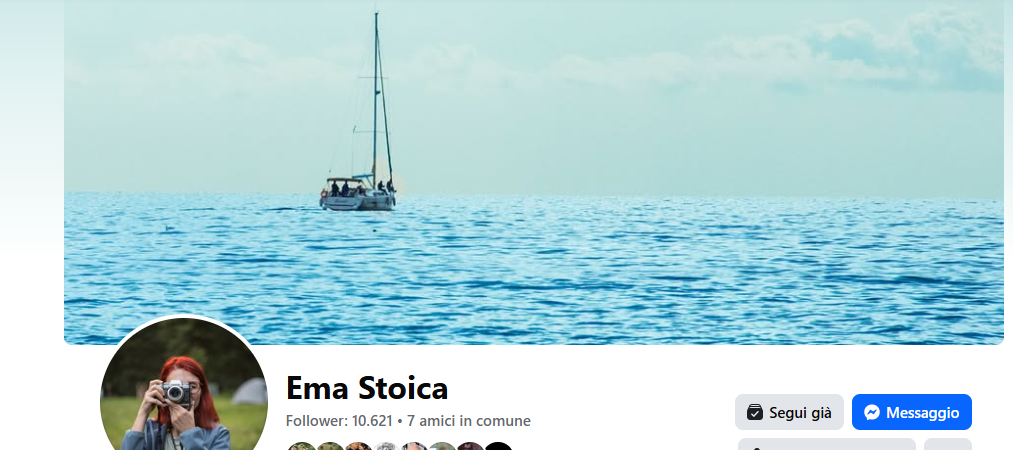
Task: Click the checkmark icon in Segui già
Action: click(754, 413)
